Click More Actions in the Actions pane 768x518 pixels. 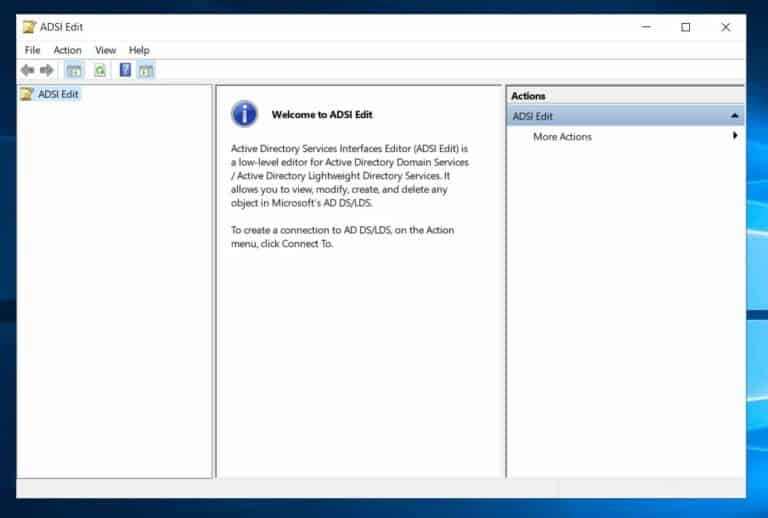tap(562, 137)
